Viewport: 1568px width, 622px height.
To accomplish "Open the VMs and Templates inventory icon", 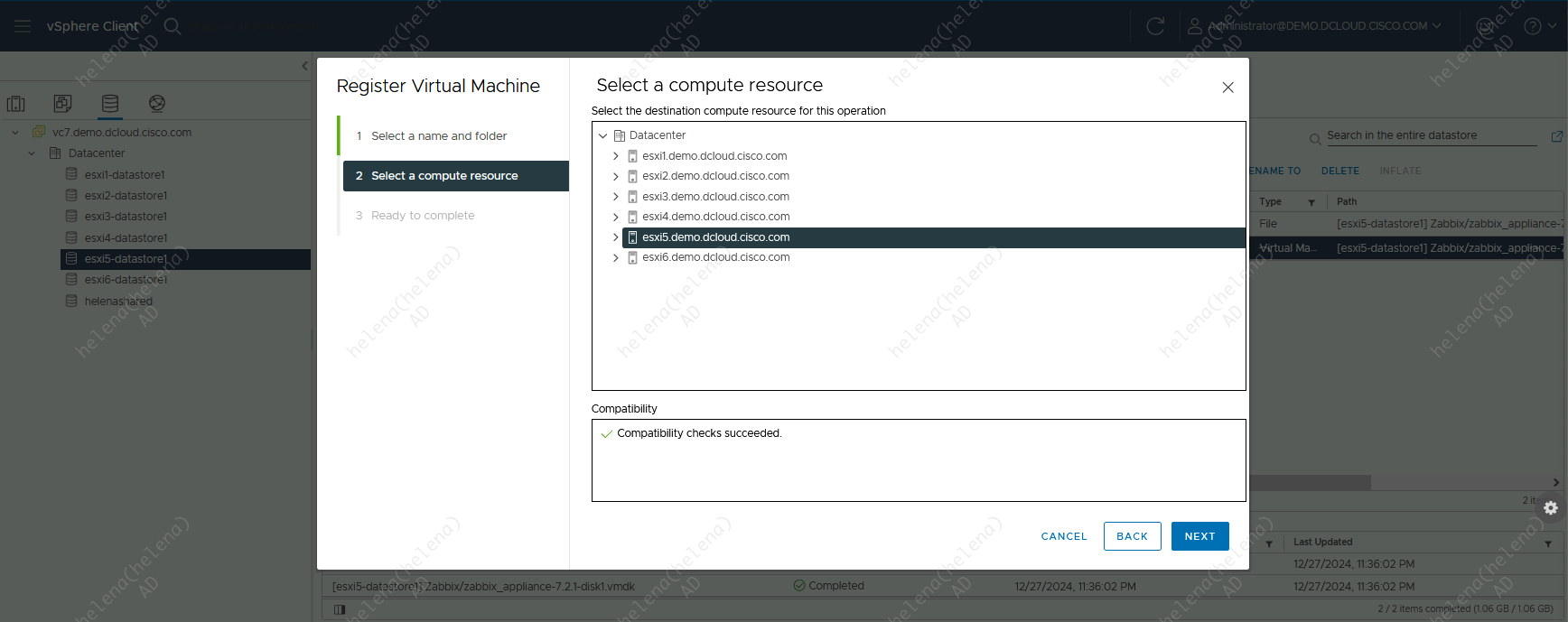I will 62,104.
